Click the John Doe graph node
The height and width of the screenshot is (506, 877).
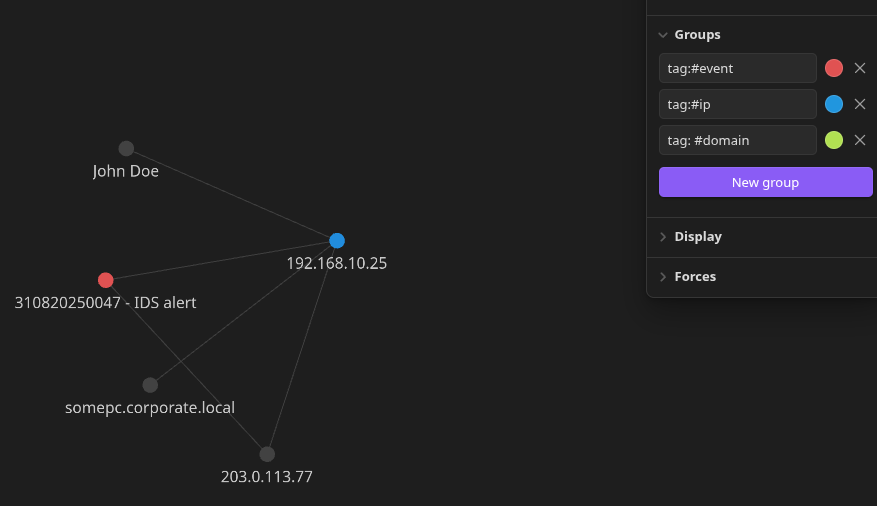(x=126, y=149)
